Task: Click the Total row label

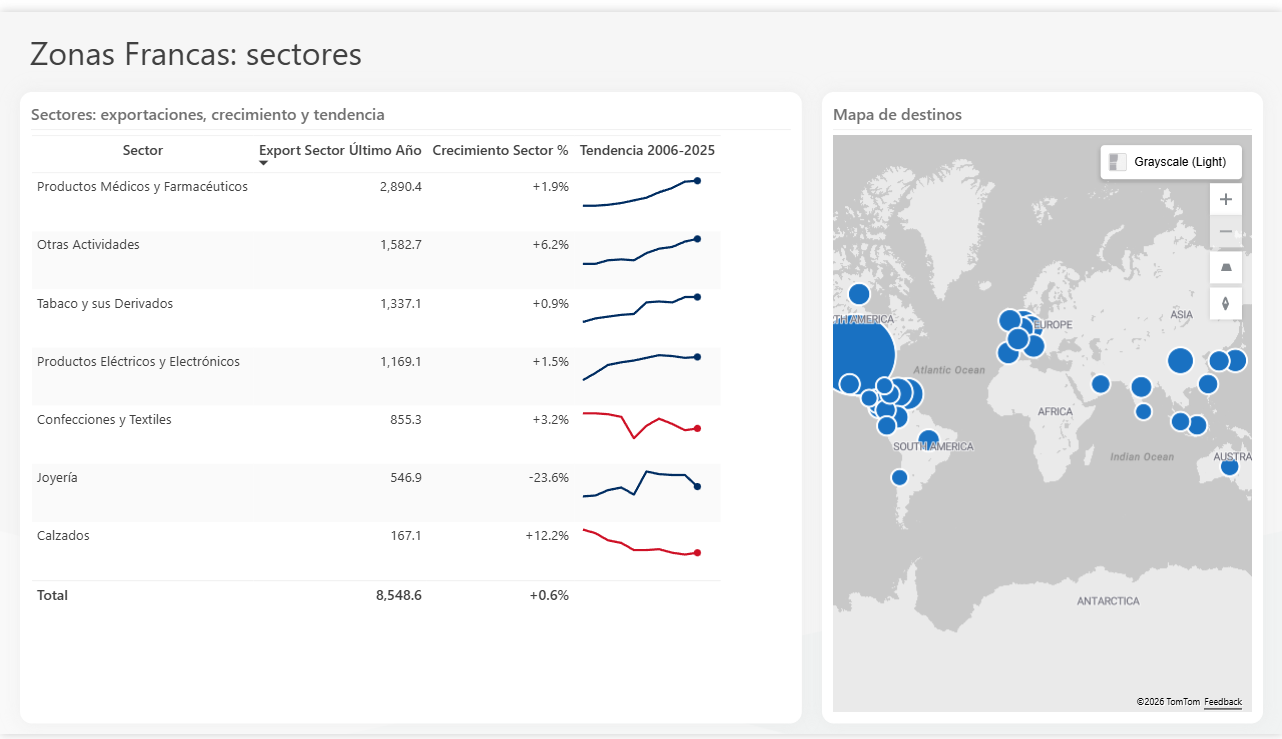Action: tap(52, 595)
